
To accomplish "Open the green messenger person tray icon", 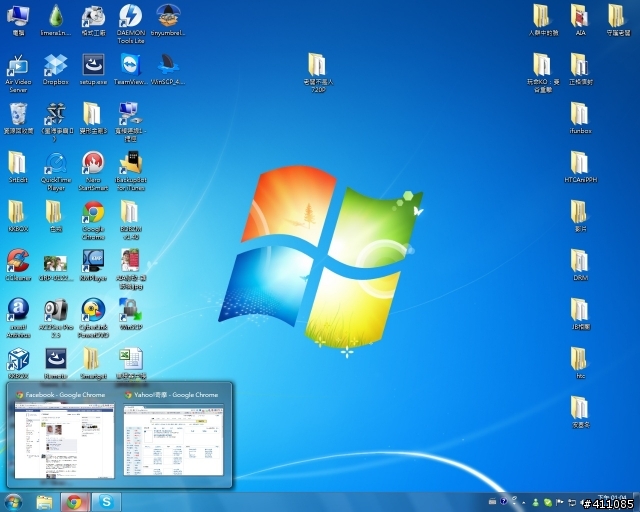I will pos(536,502).
